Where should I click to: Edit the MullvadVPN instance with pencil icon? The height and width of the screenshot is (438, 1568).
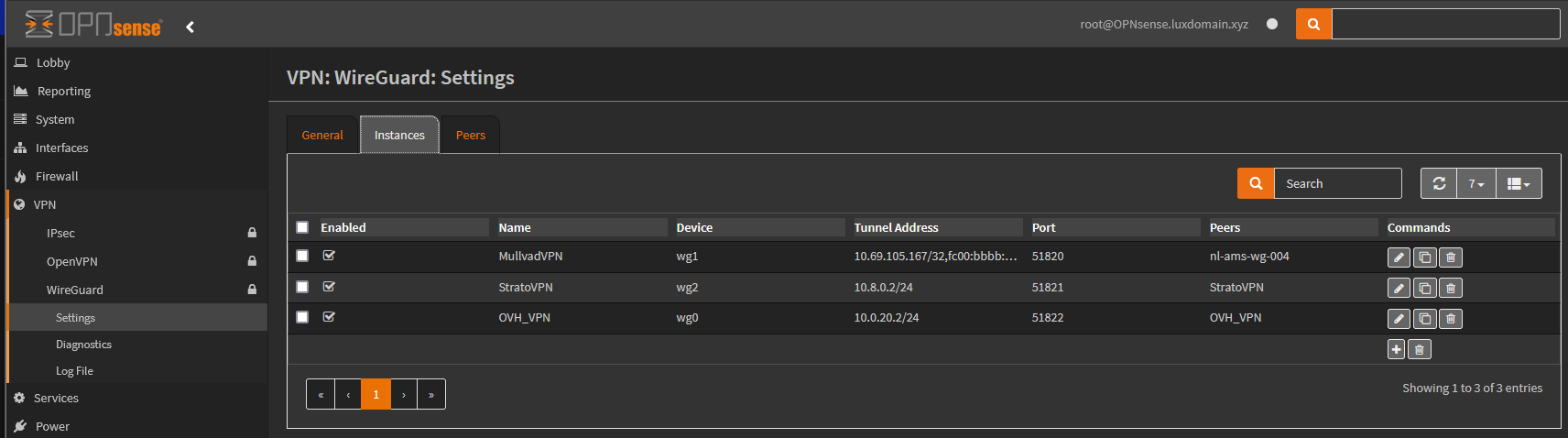point(1399,257)
